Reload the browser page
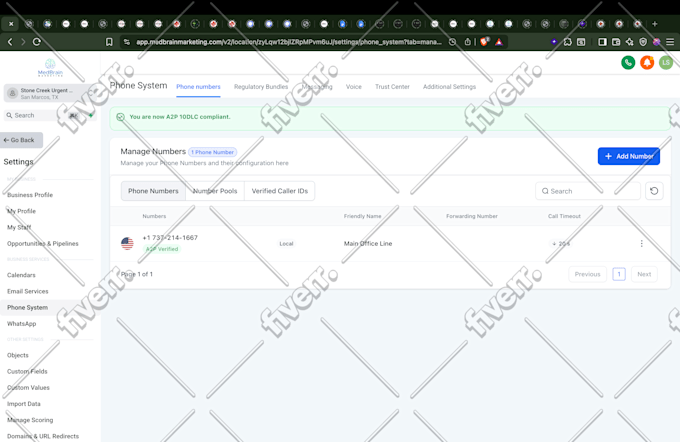This screenshot has width=680, height=442. pyautogui.click(x=37, y=42)
